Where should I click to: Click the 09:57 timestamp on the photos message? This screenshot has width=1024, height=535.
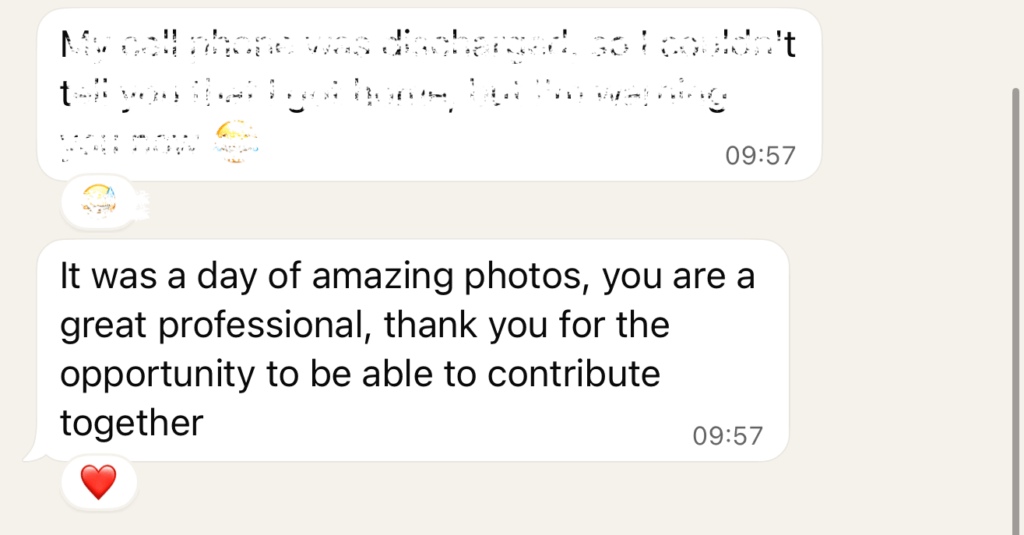point(727,435)
